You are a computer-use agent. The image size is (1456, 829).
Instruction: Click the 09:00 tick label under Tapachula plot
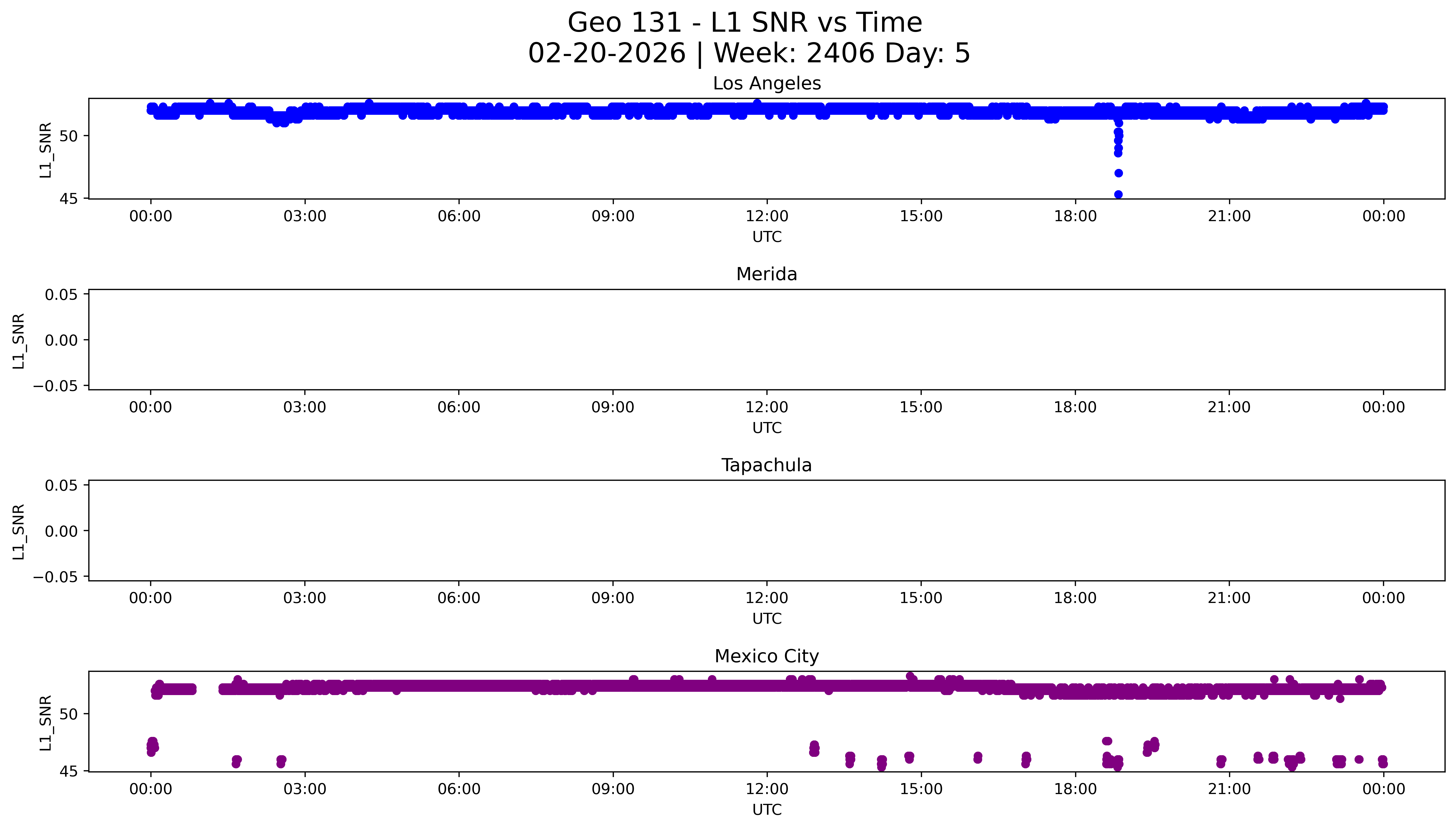pos(613,598)
